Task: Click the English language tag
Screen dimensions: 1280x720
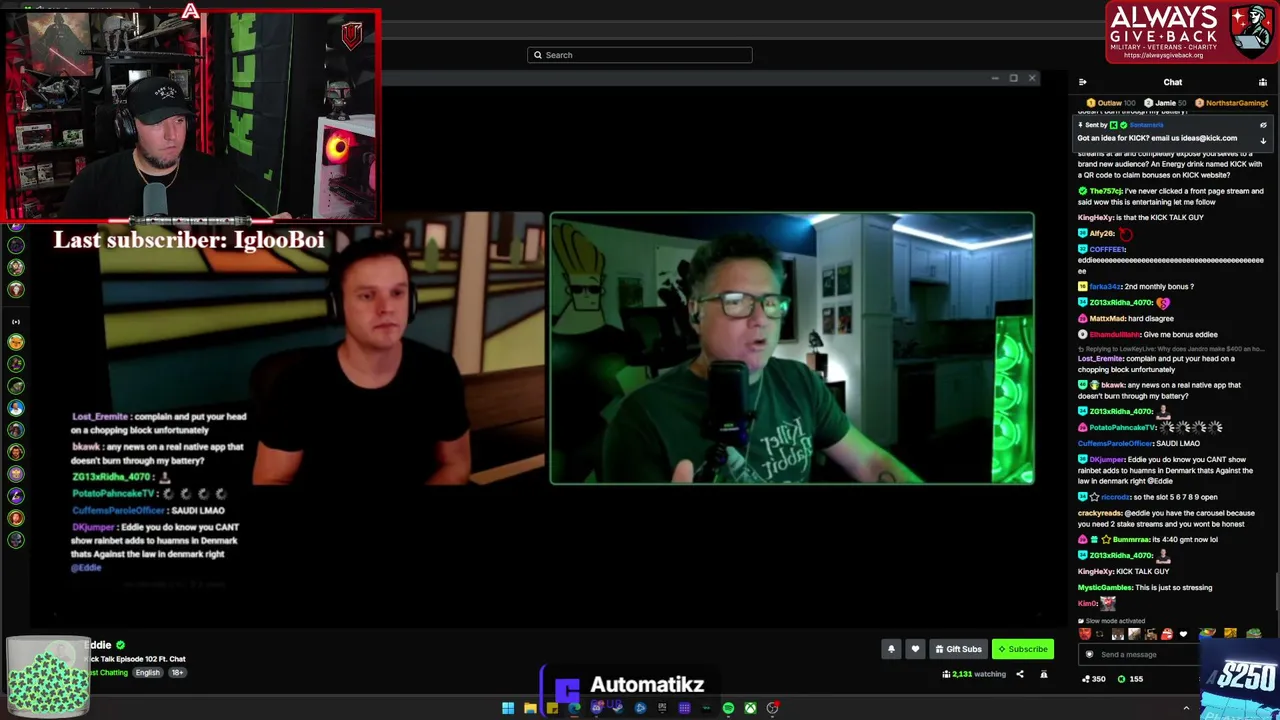Action: [x=148, y=672]
